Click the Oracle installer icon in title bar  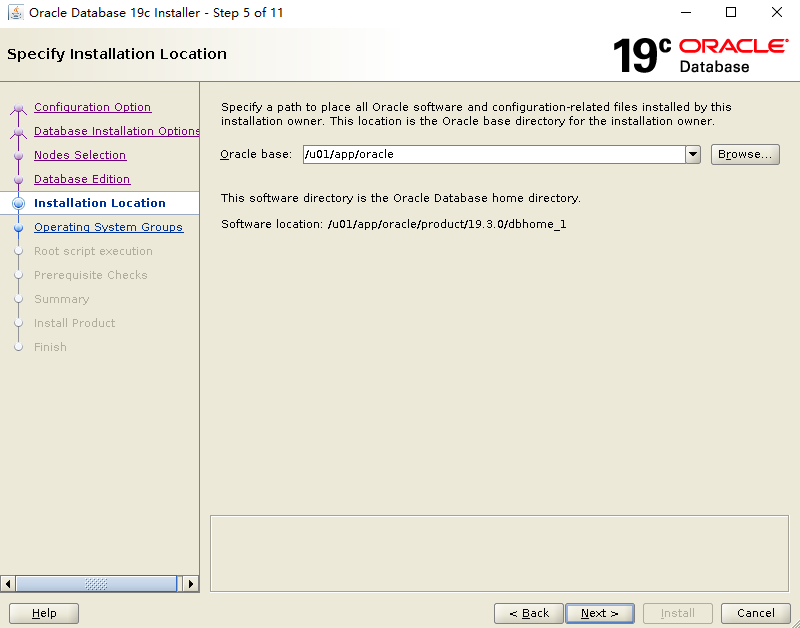pos(16,13)
